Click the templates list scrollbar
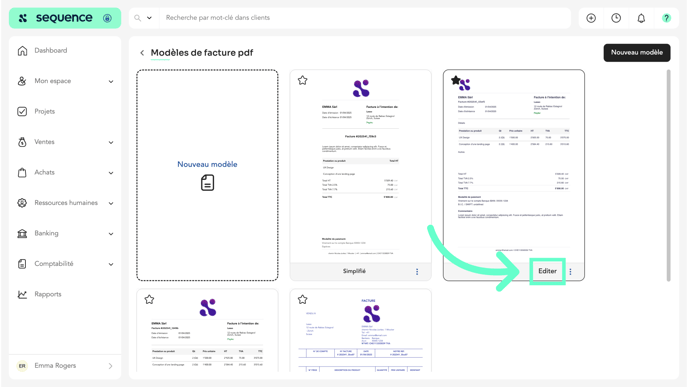The width and height of the screenshot is (688, 387). point(668,176)
